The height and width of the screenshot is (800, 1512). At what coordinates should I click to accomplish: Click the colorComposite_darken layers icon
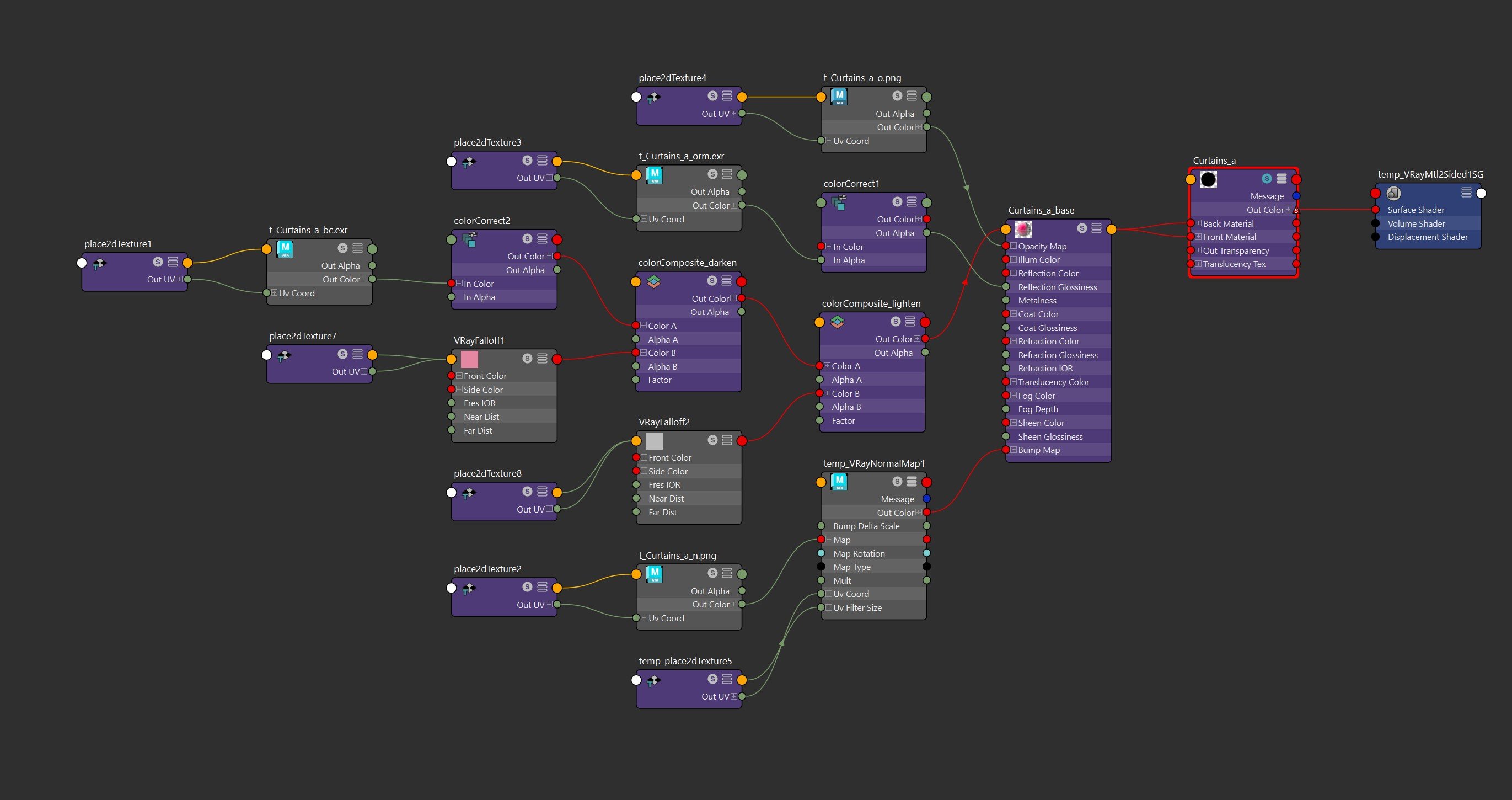click(654, 282)
